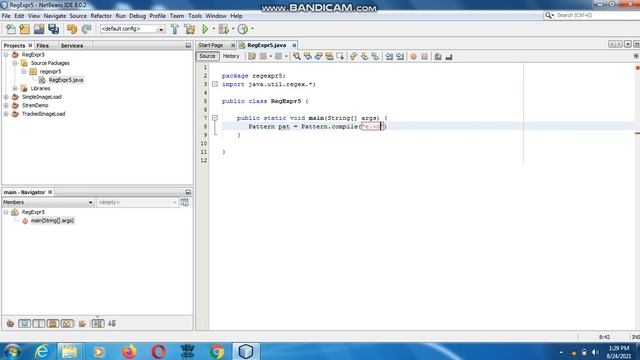Open the File menu
Viewport: 640px width, 360px height.
point(6,16)
